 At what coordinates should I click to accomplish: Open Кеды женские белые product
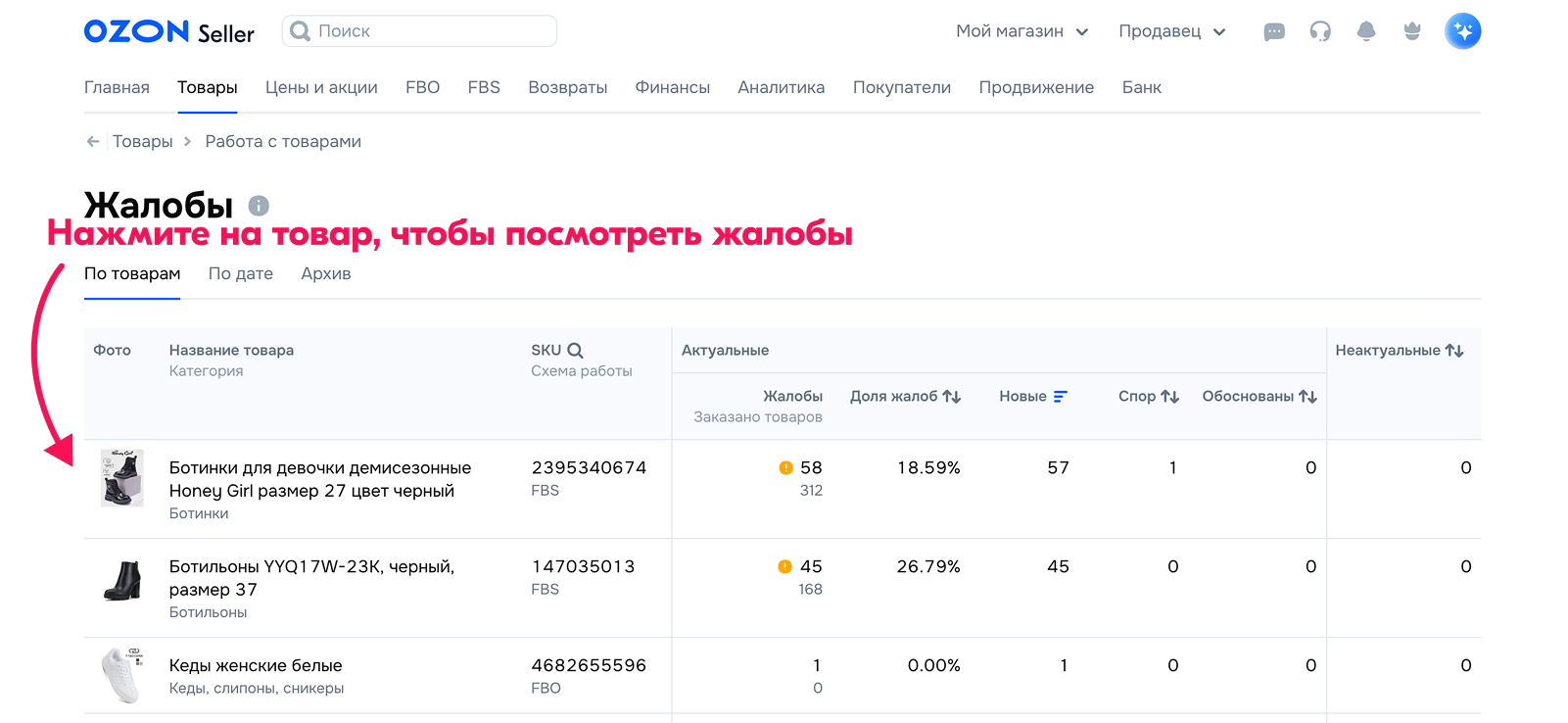pos(256,666)
